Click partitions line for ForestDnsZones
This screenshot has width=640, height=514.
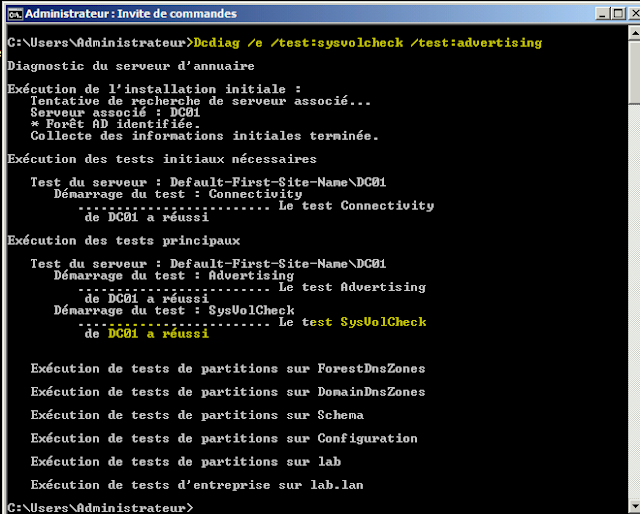tap(228, 369)
